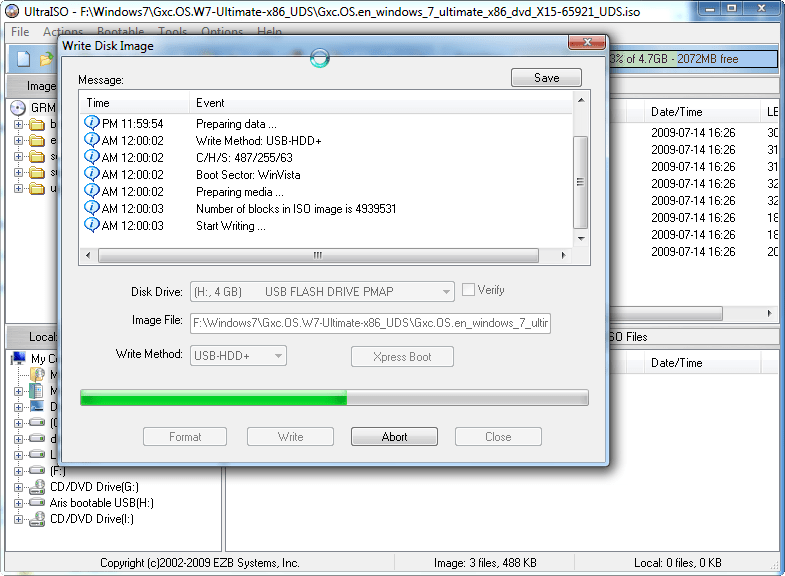Image resolution: width=785 pixels, height=576 pixels.
Task: Click info icon beside Number of blocks row
Action: point(92,208)
